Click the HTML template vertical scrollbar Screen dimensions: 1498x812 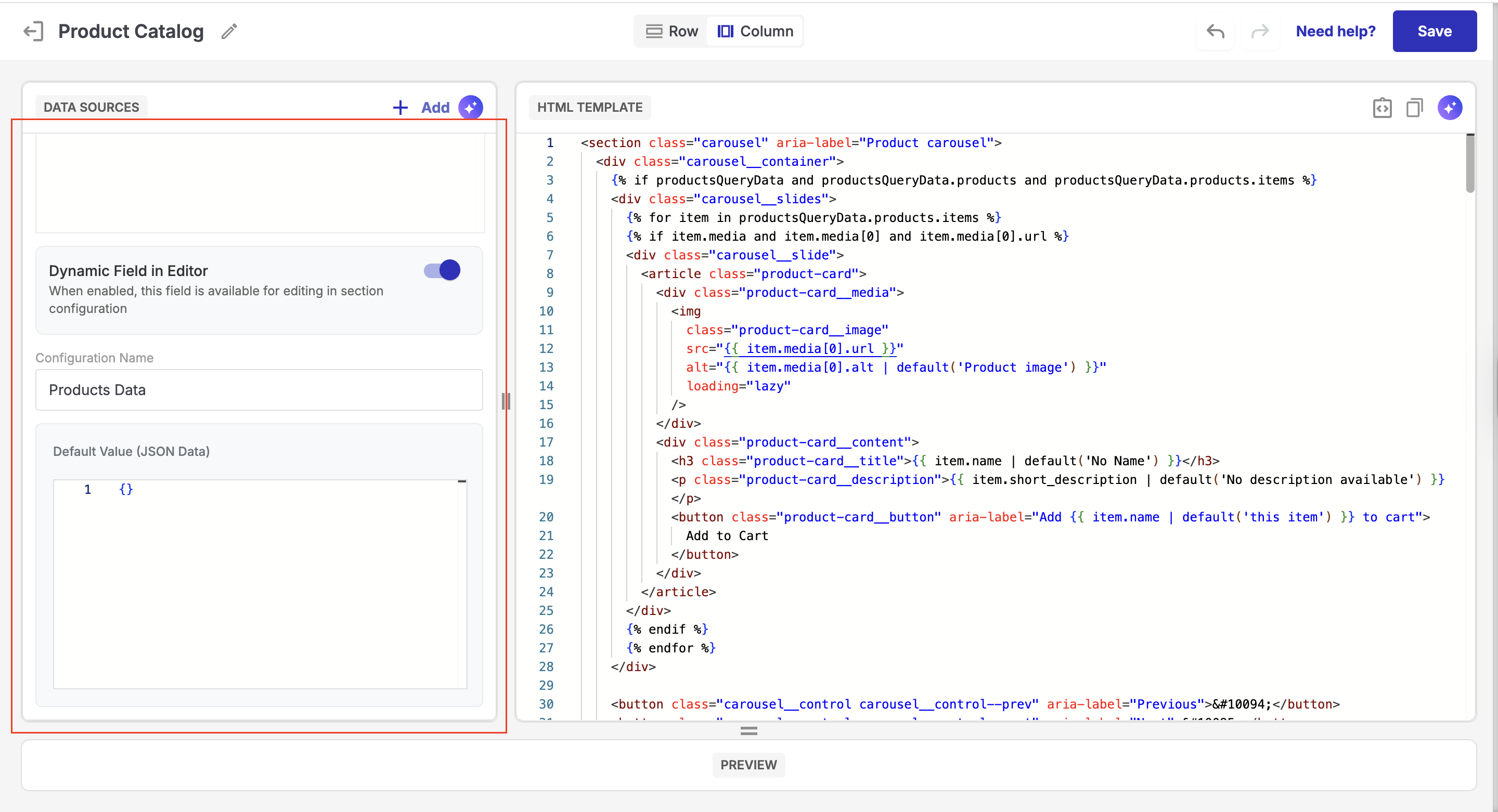[1470, 163]
